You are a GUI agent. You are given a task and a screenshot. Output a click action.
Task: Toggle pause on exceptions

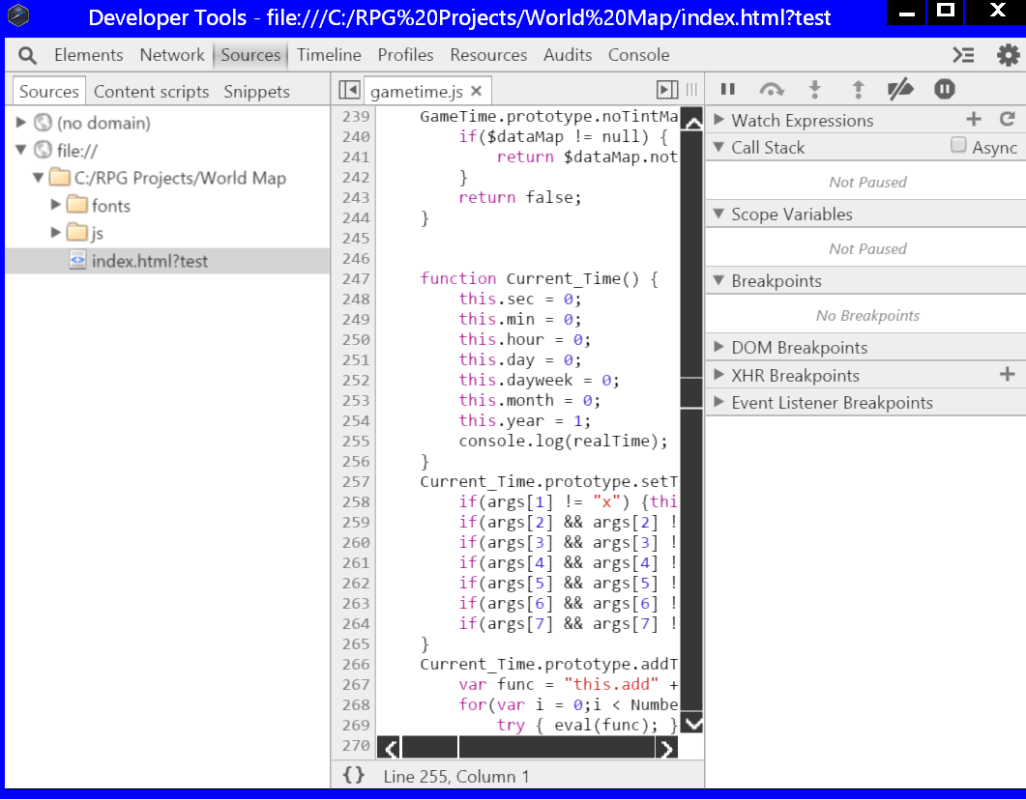coord(944,89)
